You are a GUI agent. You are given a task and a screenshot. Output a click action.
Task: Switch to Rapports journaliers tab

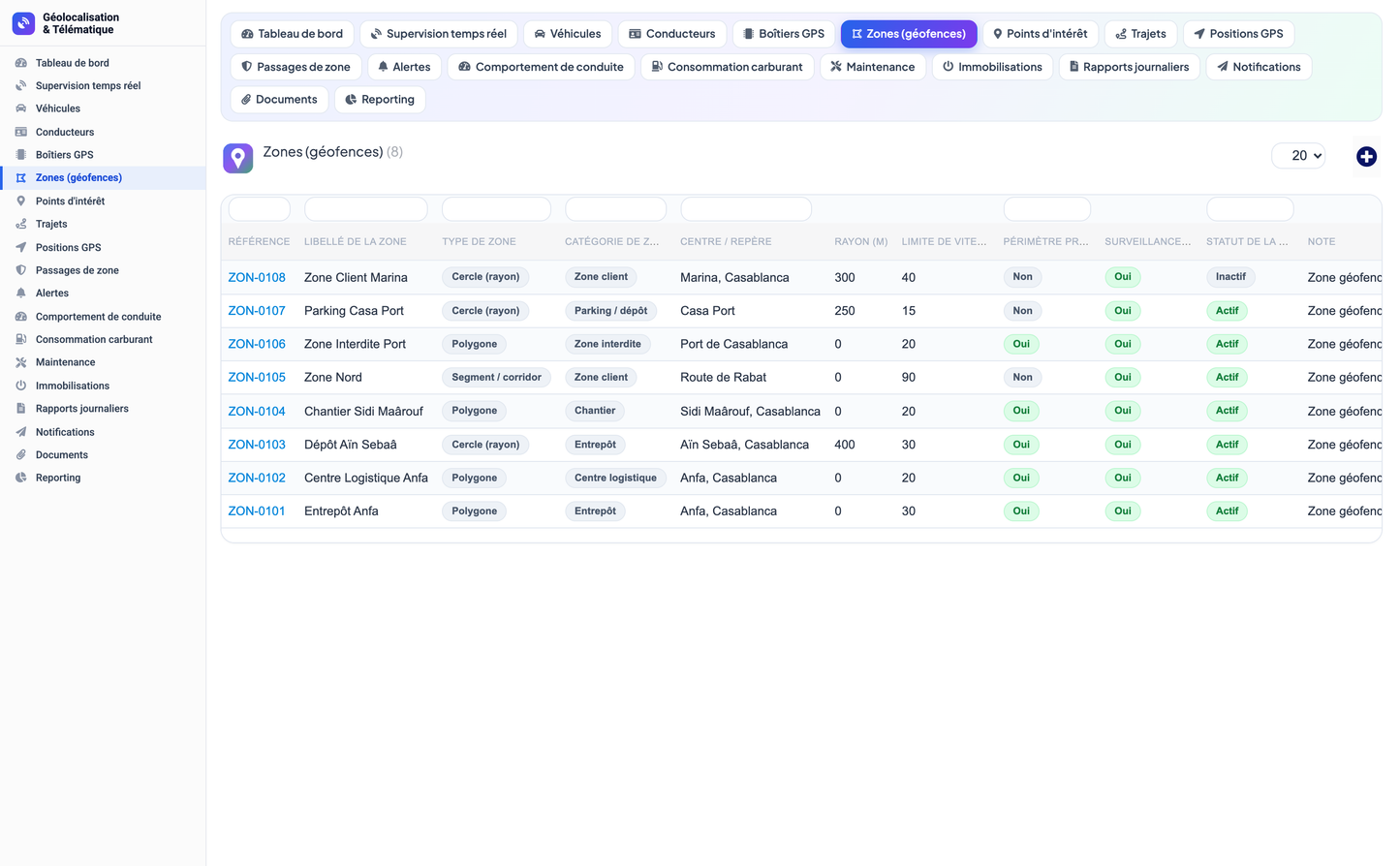1130,67
